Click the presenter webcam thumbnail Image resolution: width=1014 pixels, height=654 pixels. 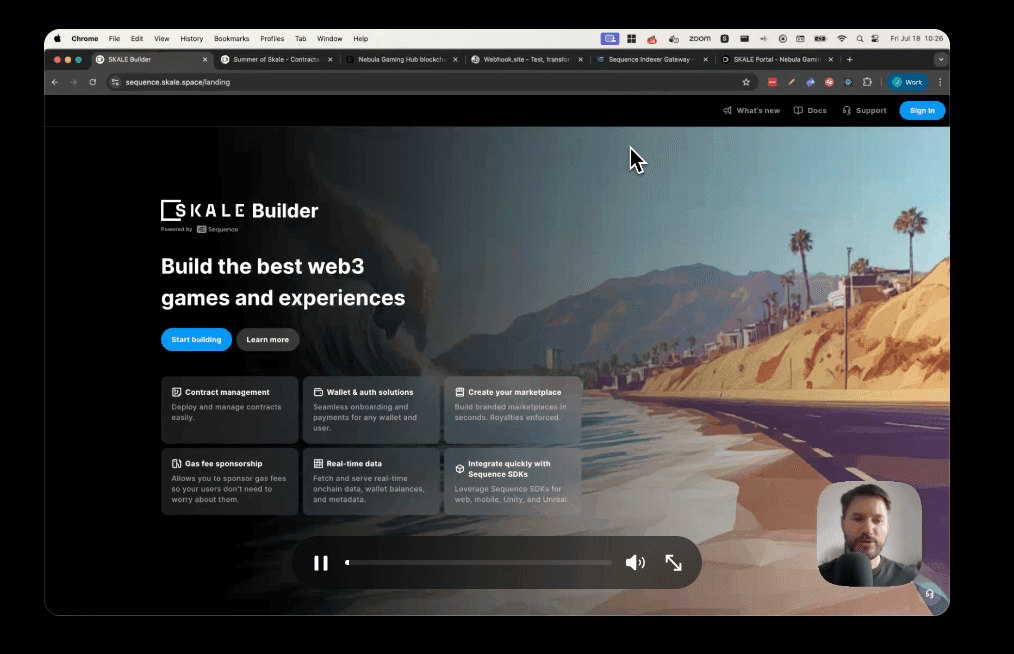(x=869, y=534)
